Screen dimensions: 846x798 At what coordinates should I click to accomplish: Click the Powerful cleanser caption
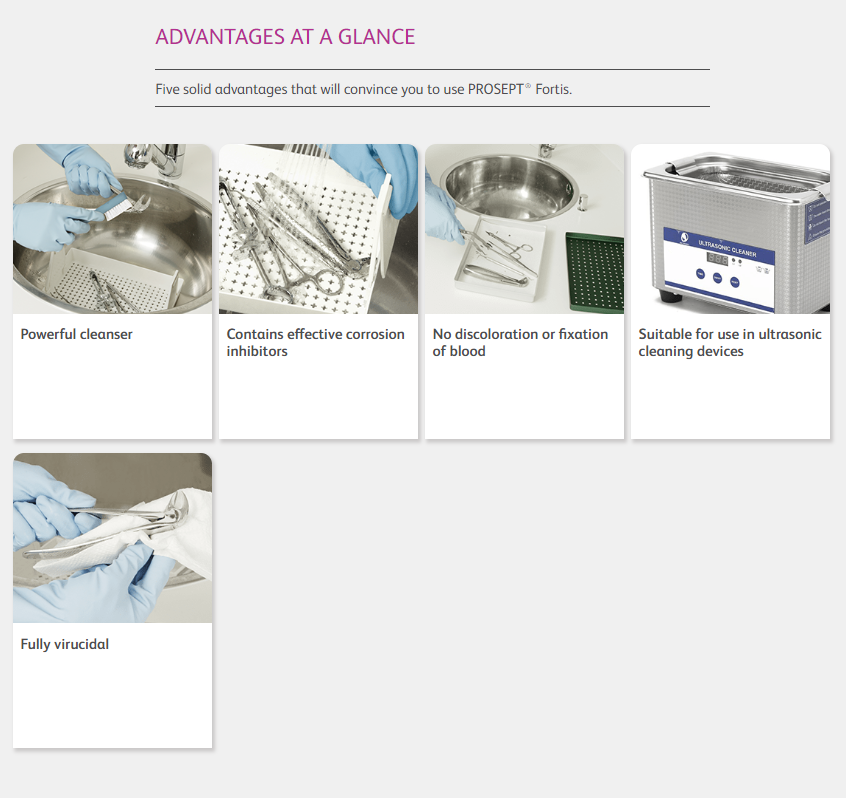77,334
